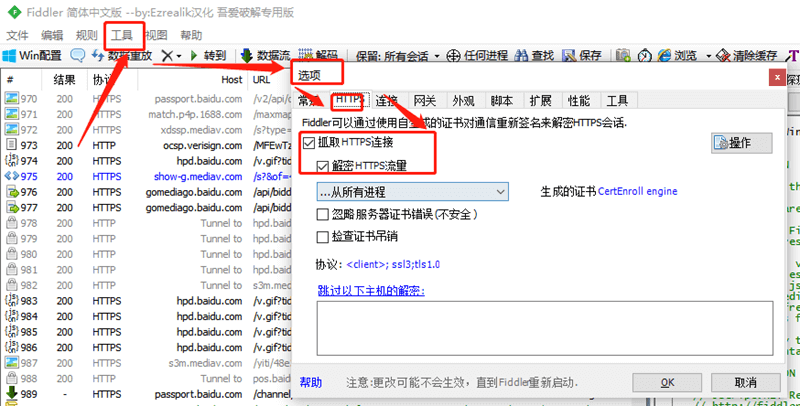Switch to the 外观 tab
The width and height of the screenshot is (800, 406).
tap(463, 100)
